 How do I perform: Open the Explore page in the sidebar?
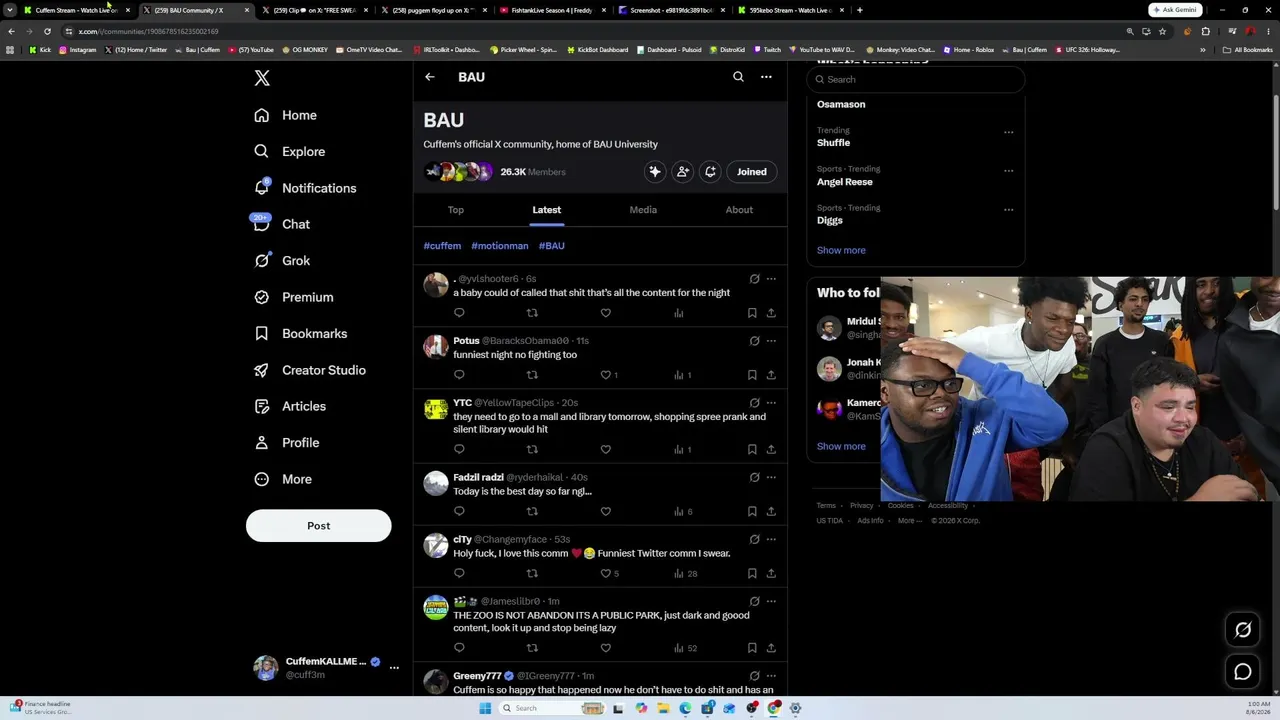coord(289,152)
